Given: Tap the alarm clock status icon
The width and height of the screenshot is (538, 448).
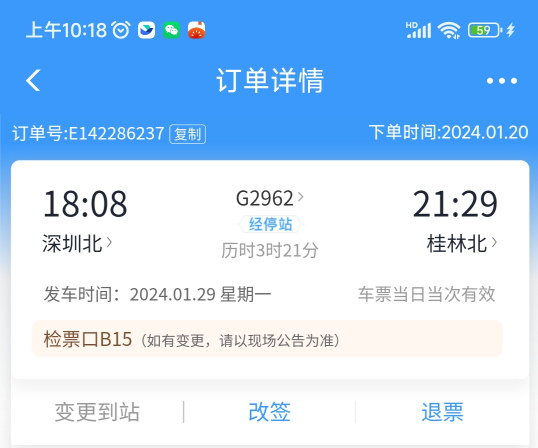Looking at the screenshot, I should coord(121,30).
